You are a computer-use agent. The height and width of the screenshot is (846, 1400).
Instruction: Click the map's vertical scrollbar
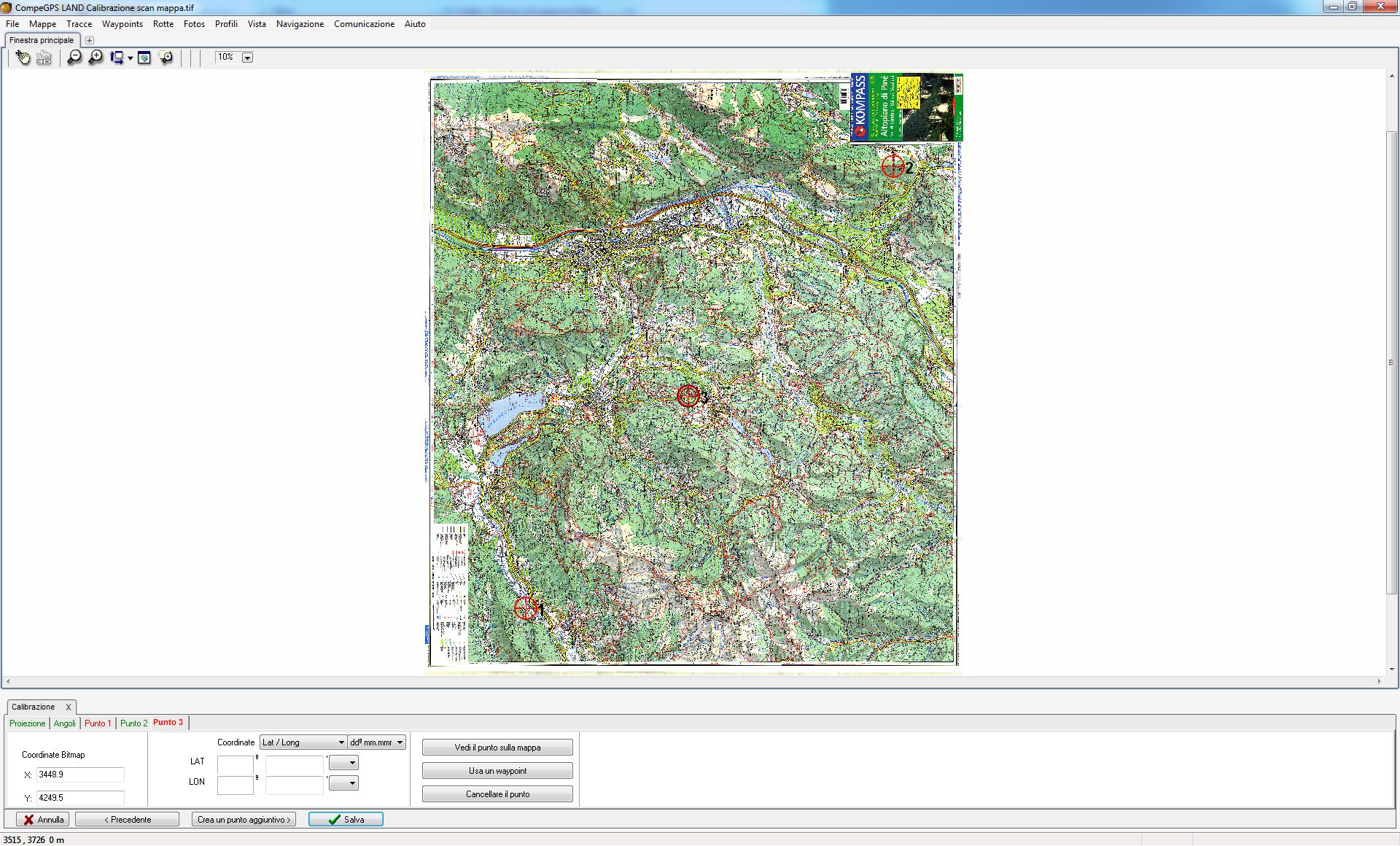click(x=1392, y=362)
